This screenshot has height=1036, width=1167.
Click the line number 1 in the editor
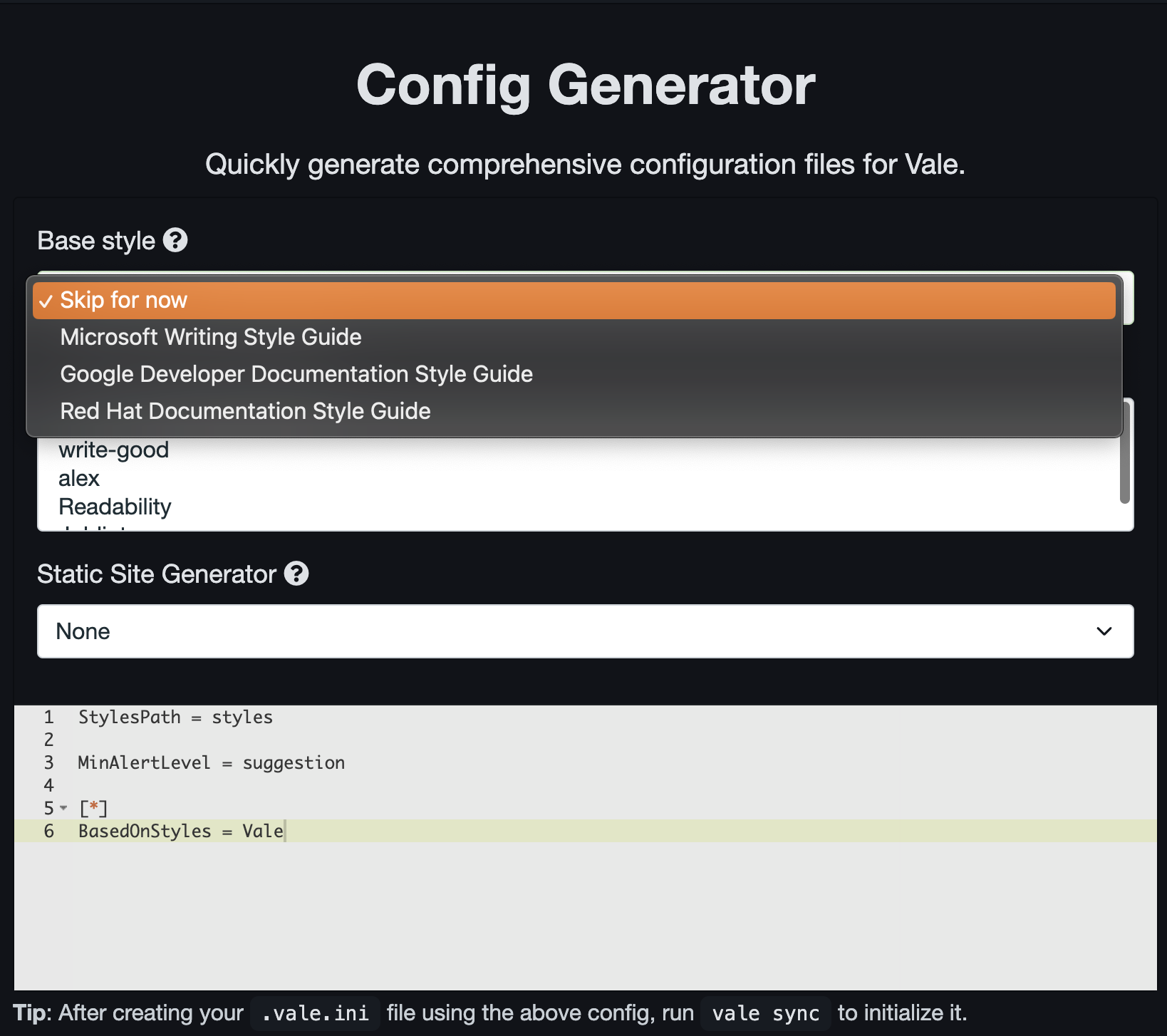(48, 718)
